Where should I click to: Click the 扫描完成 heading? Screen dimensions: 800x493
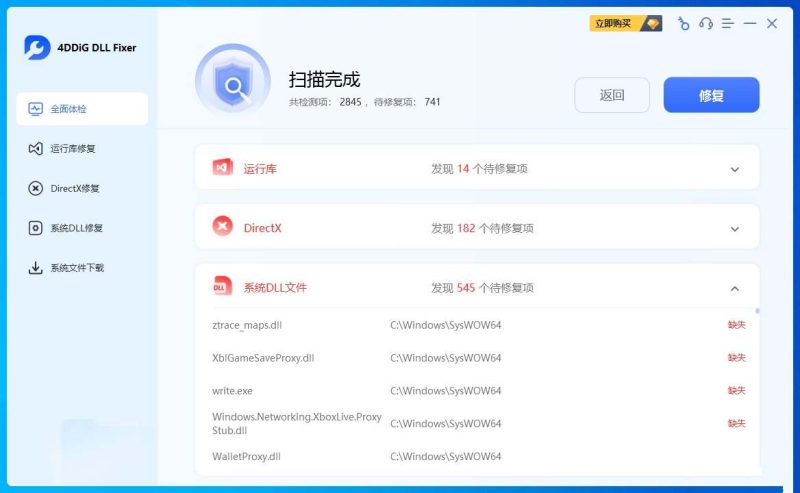pyautogui.click(x=324, y=80)
